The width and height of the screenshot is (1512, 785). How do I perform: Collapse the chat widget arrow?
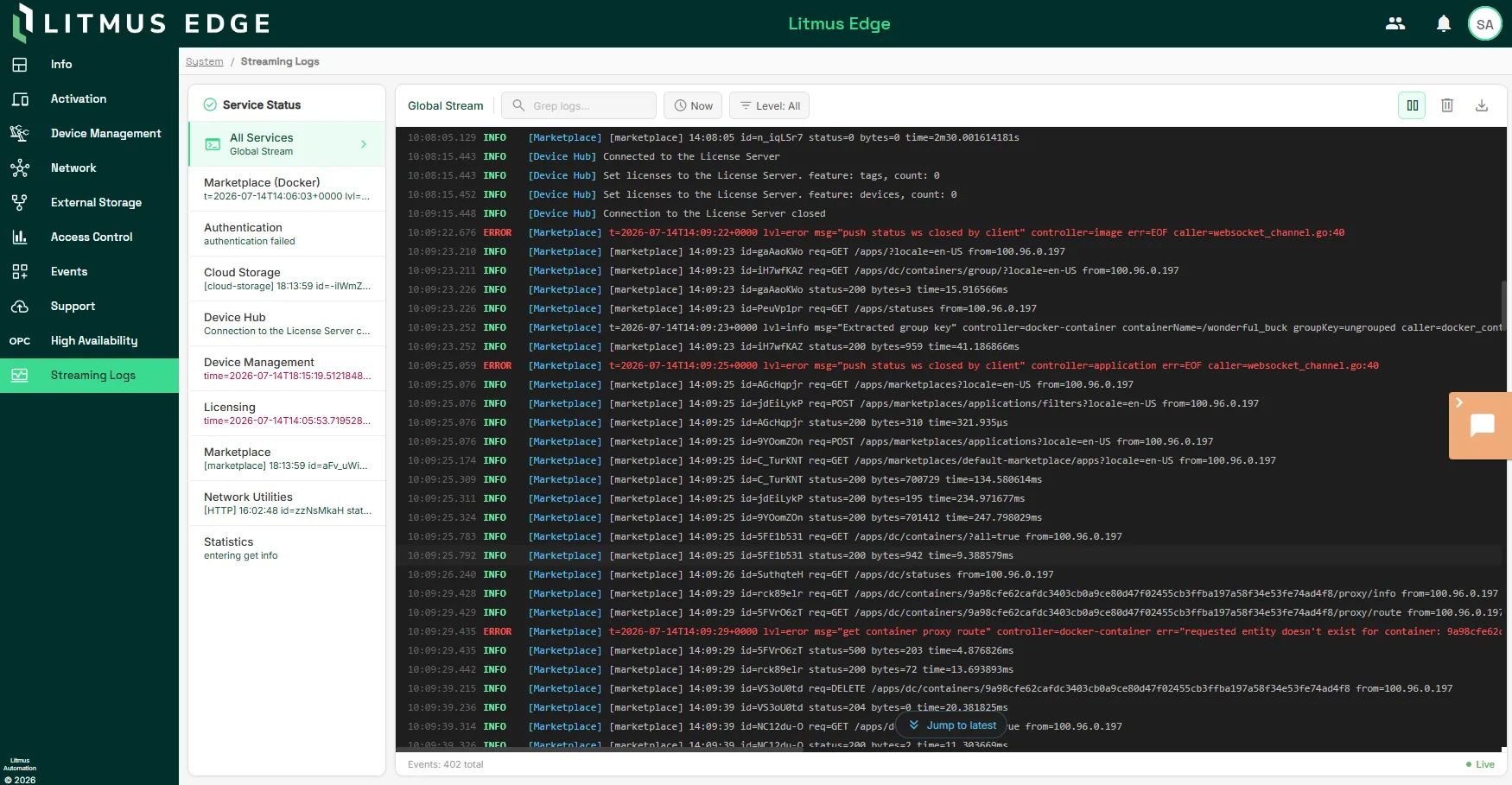(x=1459, y=402)
